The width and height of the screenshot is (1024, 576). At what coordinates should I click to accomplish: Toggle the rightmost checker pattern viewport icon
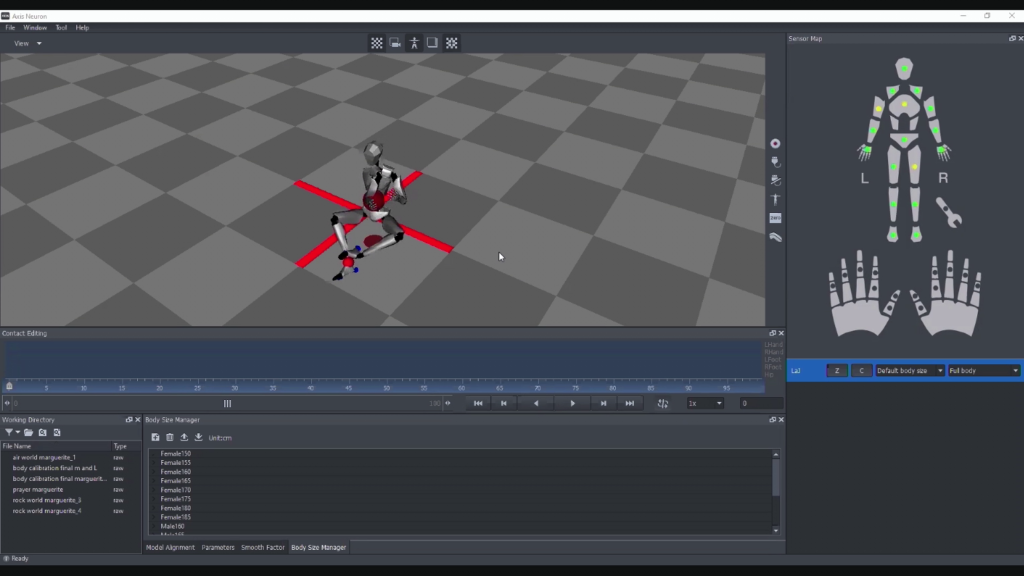tap(451, 43)
